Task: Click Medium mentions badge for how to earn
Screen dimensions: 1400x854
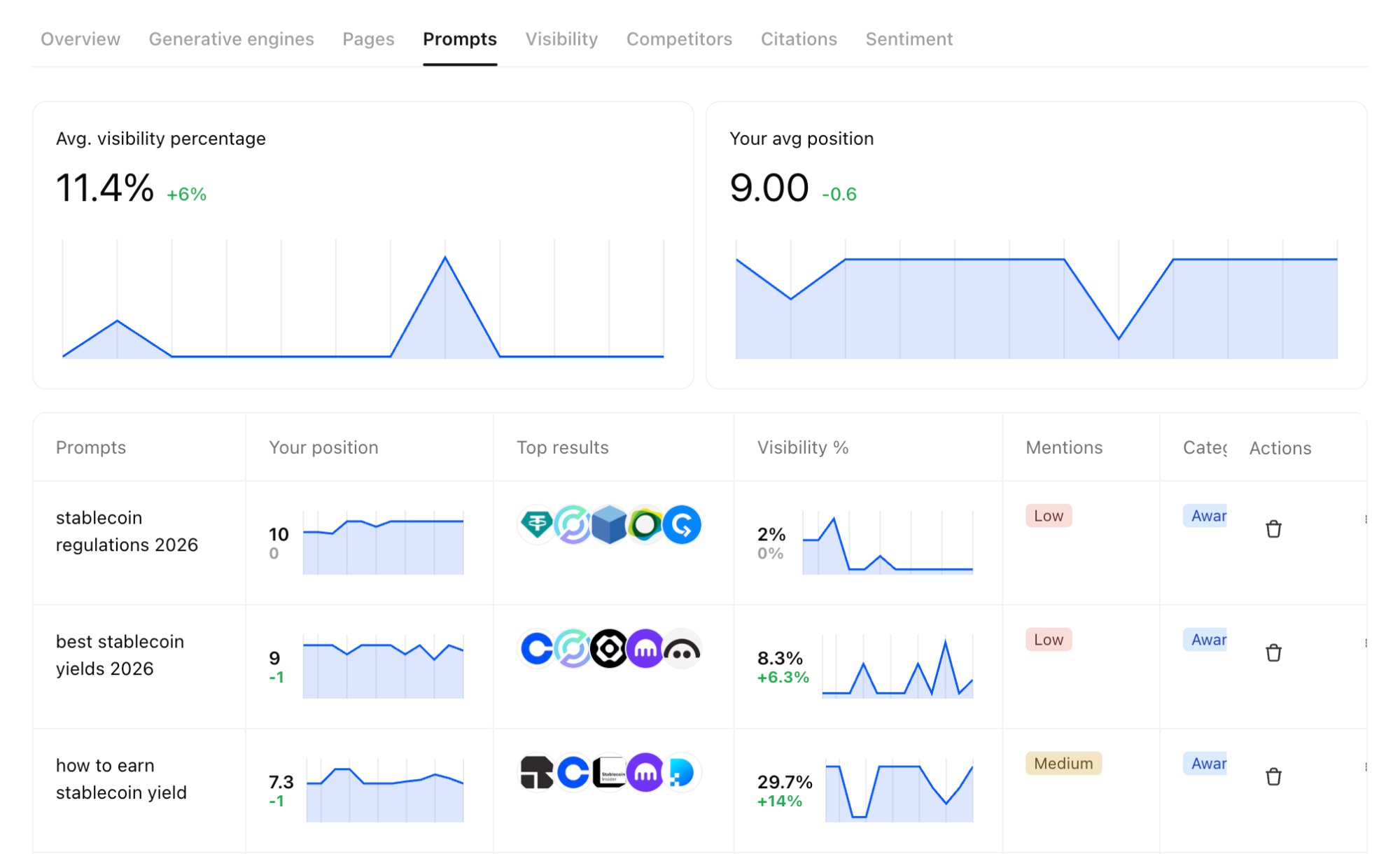Action: 1063,764
